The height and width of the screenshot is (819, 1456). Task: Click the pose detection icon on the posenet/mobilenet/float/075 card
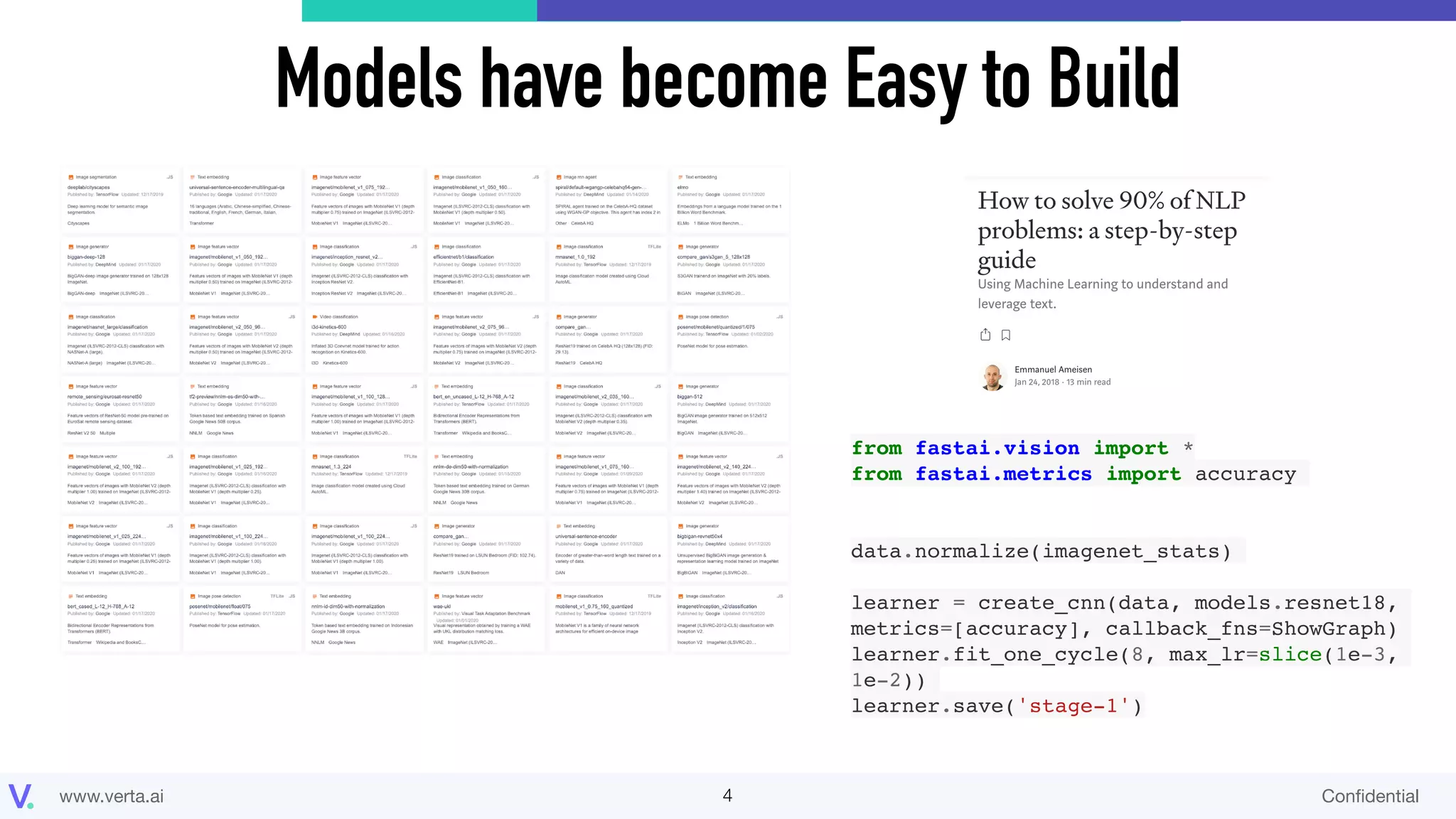(192, 596)
